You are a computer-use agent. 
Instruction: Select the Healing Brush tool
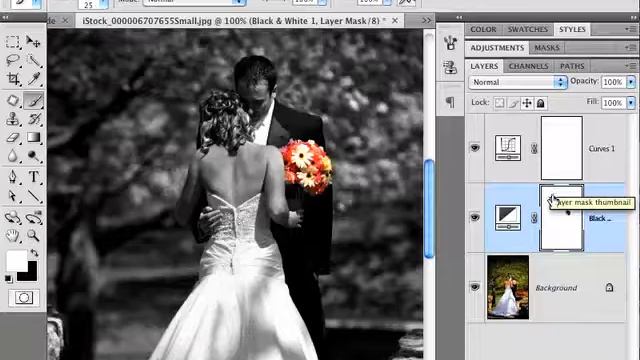pos(12,100)
